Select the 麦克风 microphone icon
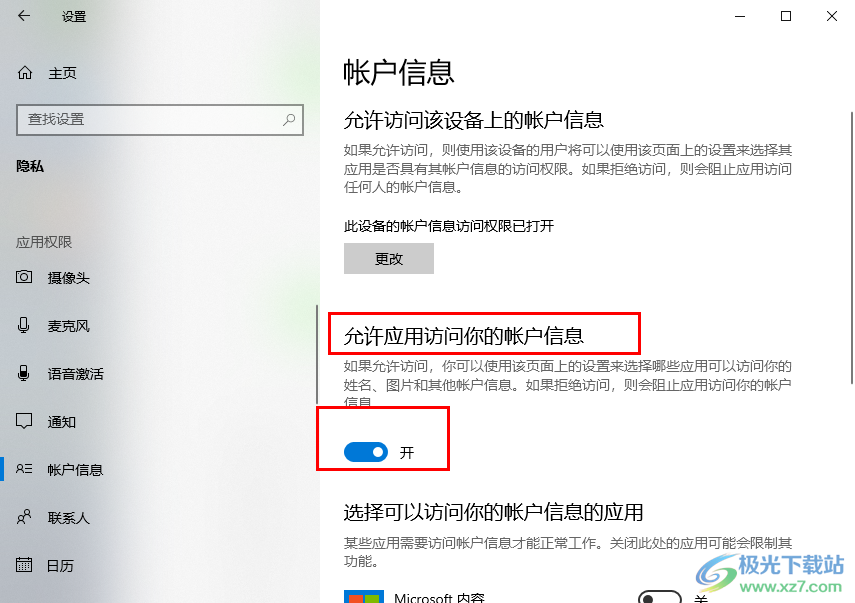 pyautogui.click(x=23, y=325)
